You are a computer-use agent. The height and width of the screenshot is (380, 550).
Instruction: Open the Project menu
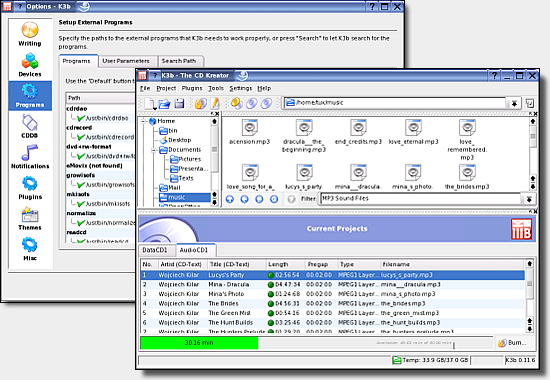[166, 88]
